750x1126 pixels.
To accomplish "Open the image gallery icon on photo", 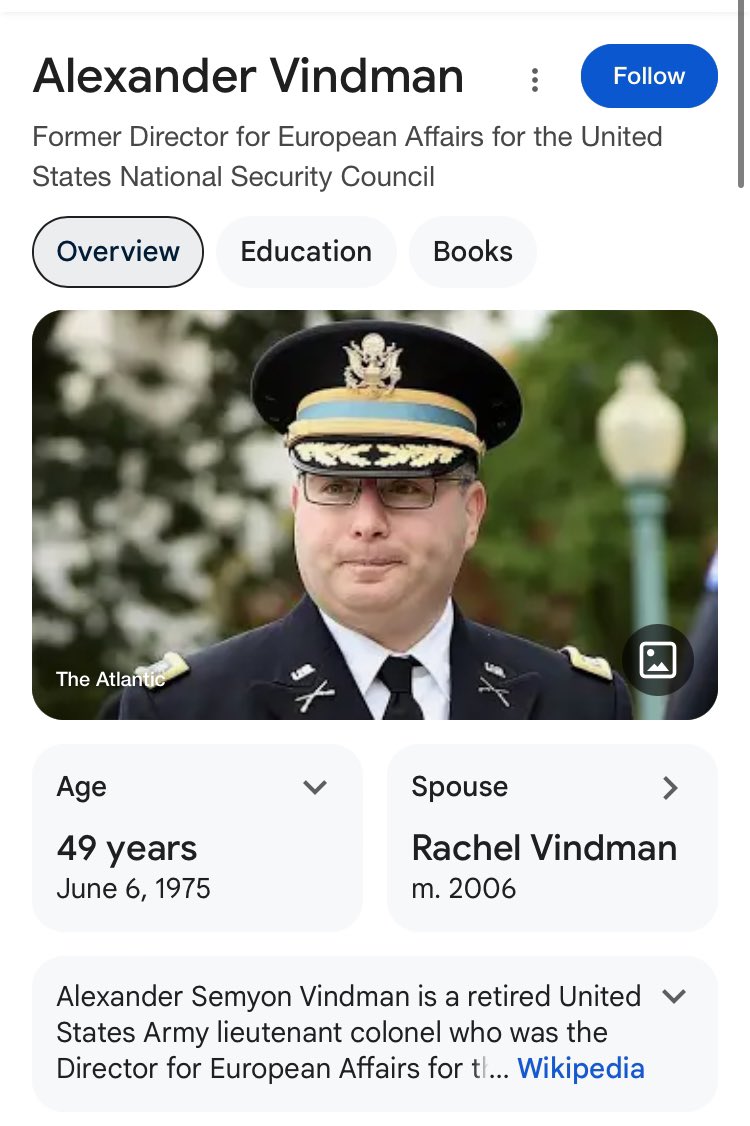I will 657,660.
